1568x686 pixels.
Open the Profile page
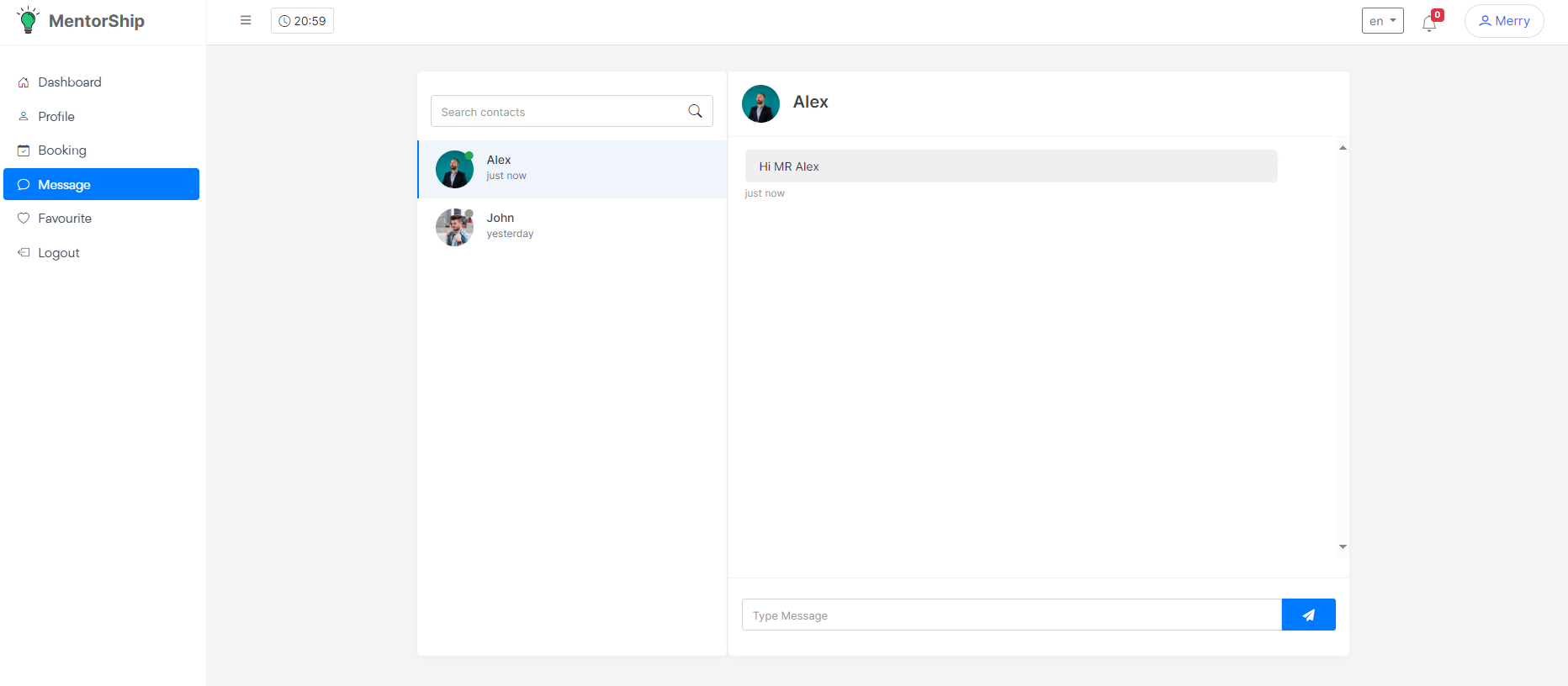[x=56, y=117]
